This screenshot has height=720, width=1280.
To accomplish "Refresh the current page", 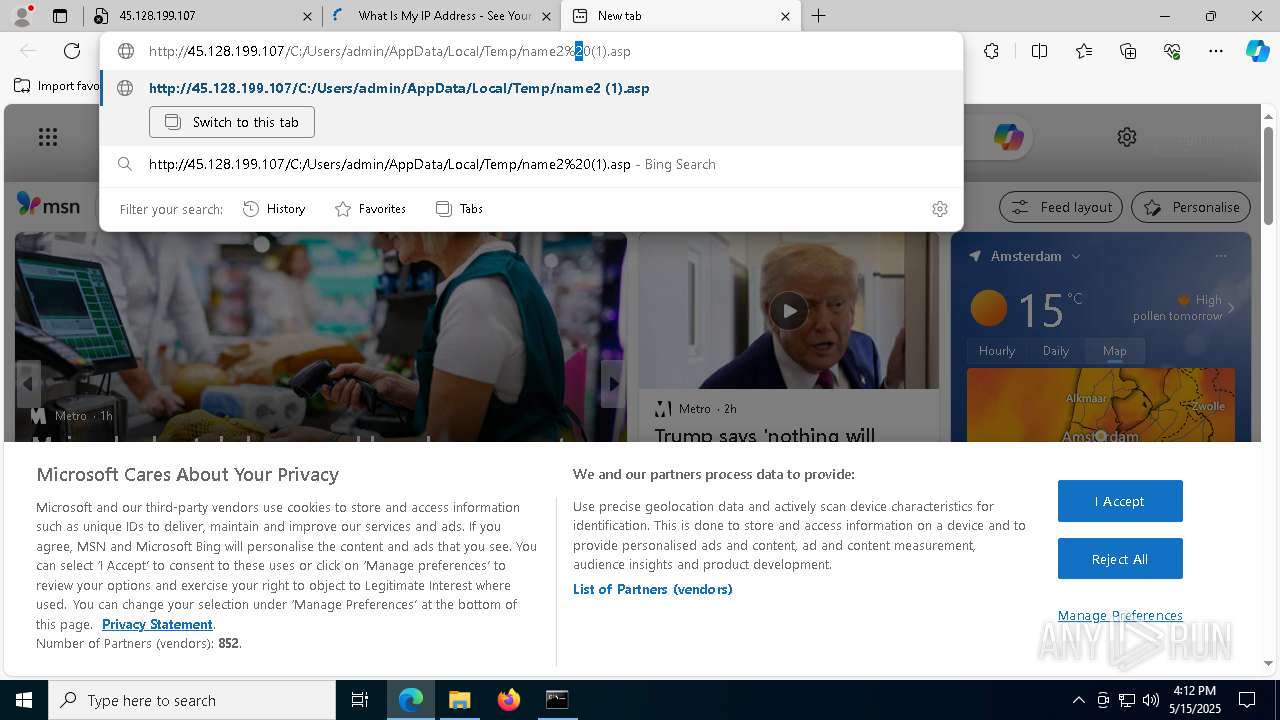I will click(x=72, y=51).
